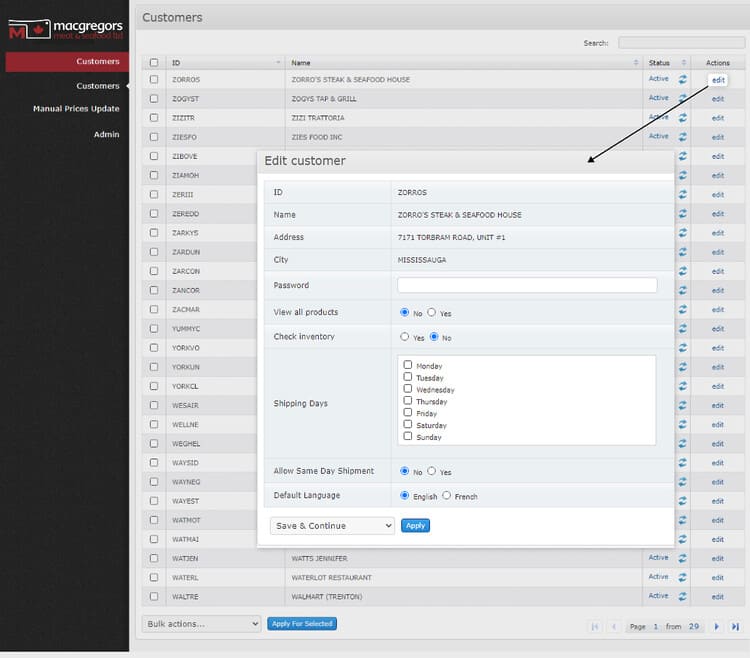Click the refresh icon in the ZACMAR row

click(683, 309)
